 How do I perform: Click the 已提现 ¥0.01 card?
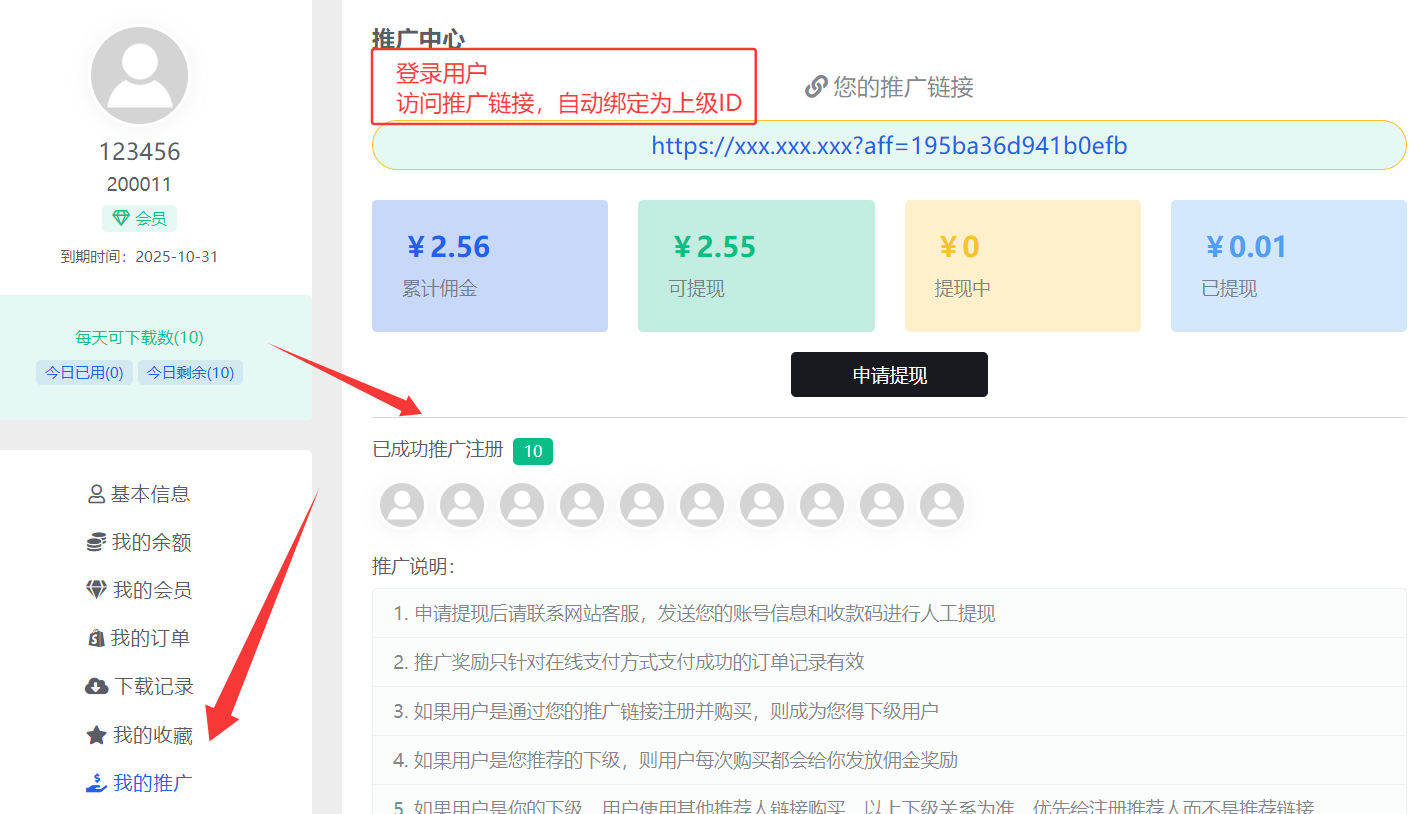(1288, 266)
